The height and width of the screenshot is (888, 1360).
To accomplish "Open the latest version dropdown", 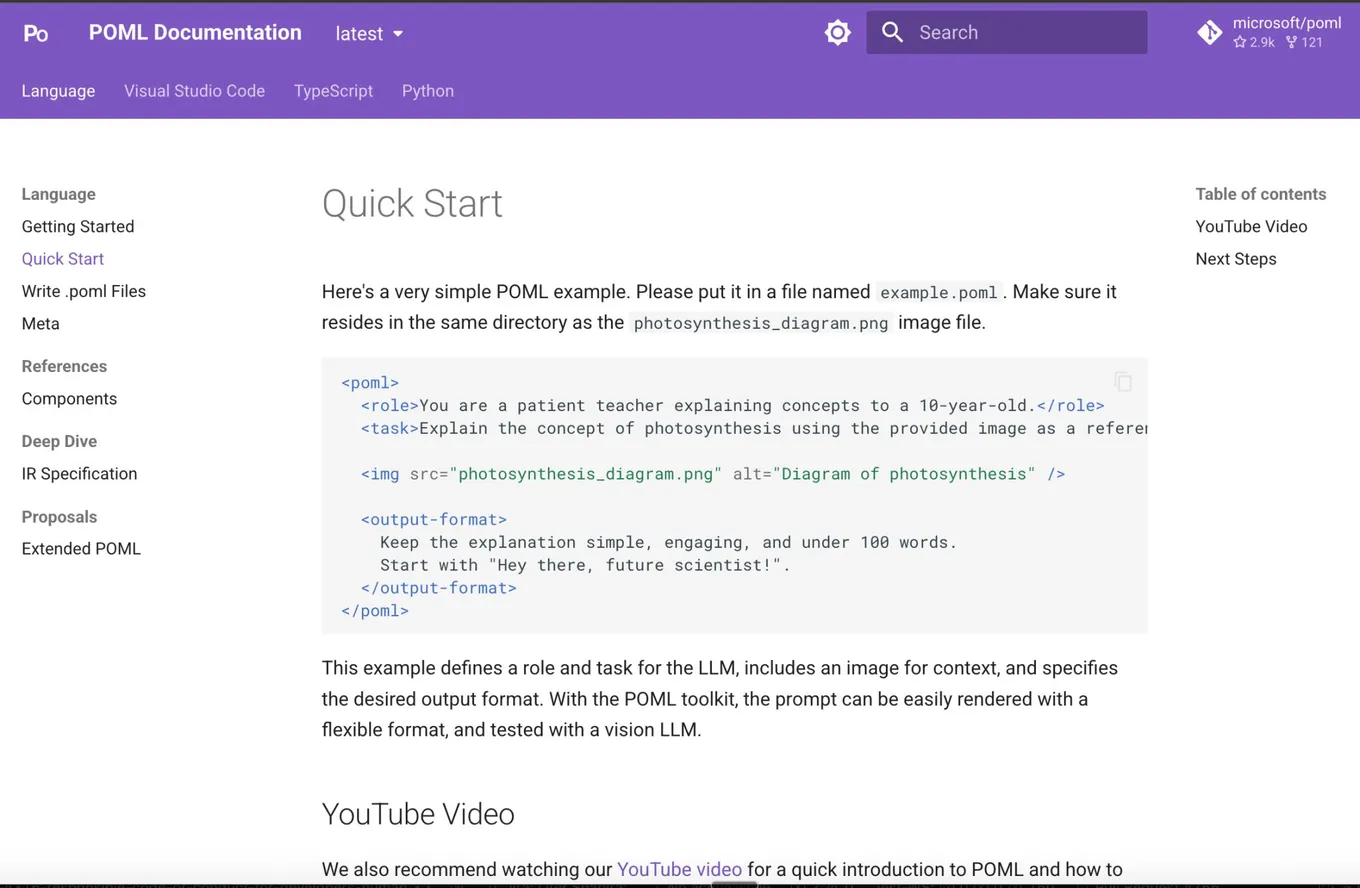I will pyautogui.click(x=369, y=33).
